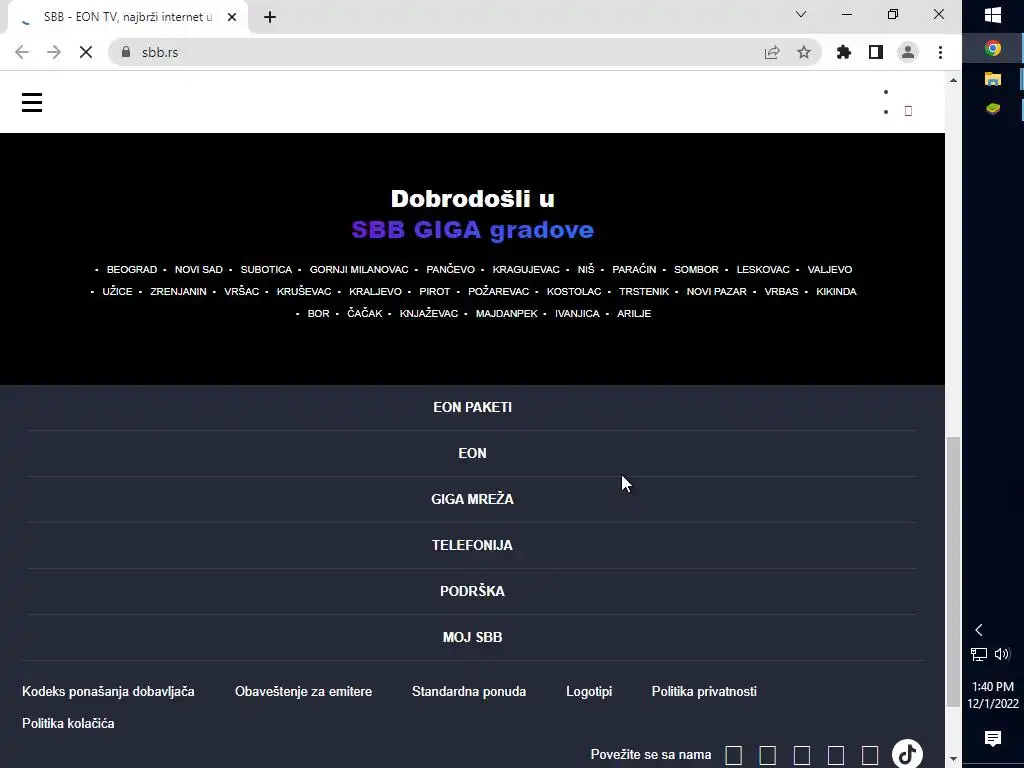Share this page via address bar icon
This screenshot has height=768, width=1024.
pos(772,52)
